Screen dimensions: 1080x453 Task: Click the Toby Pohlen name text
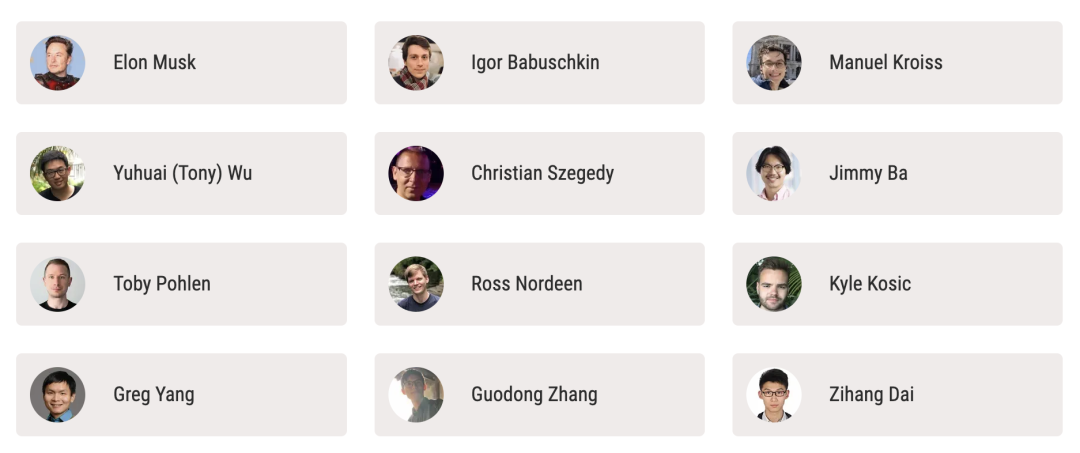(162, 284)
